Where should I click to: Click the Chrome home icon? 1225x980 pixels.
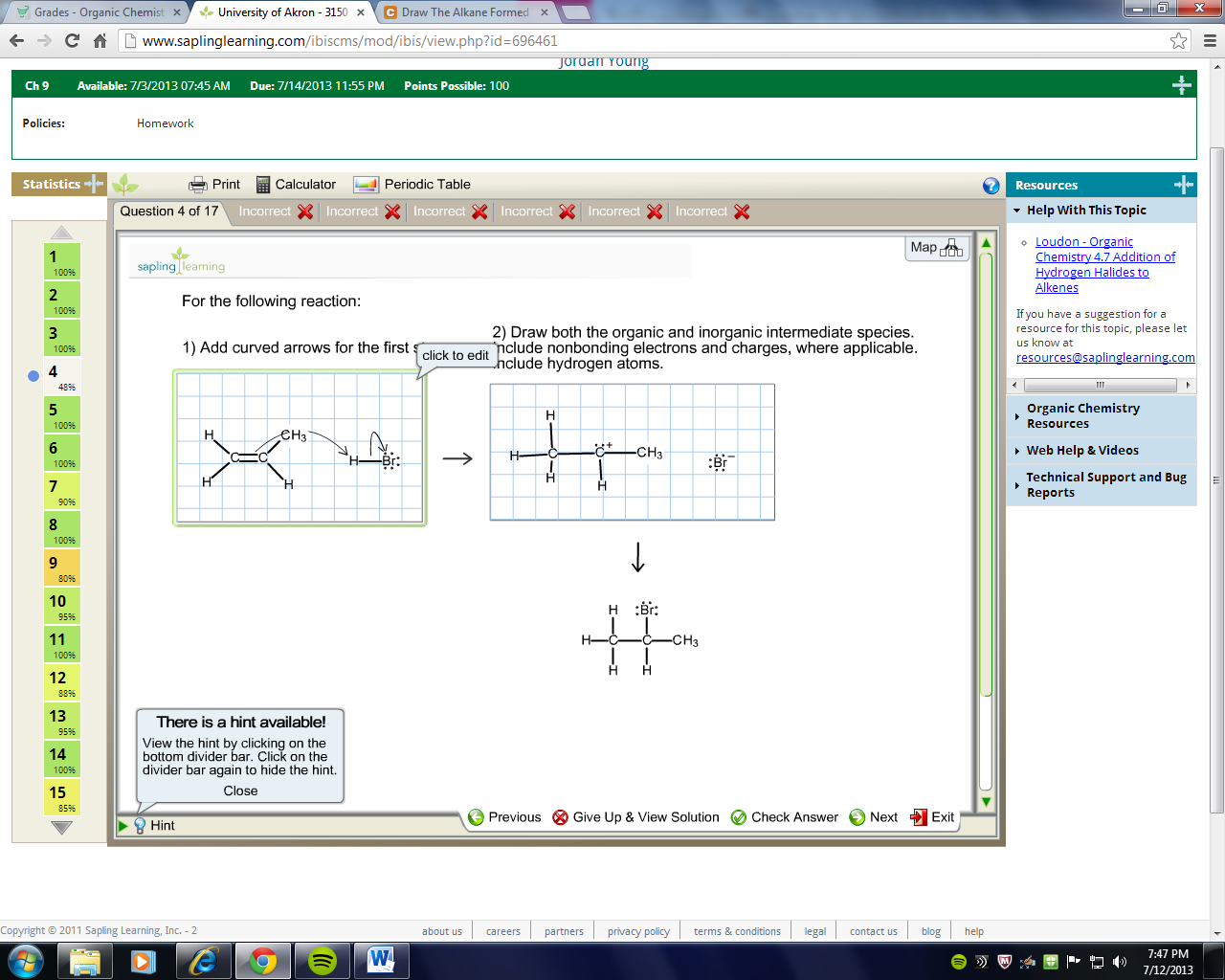[100, 40]
